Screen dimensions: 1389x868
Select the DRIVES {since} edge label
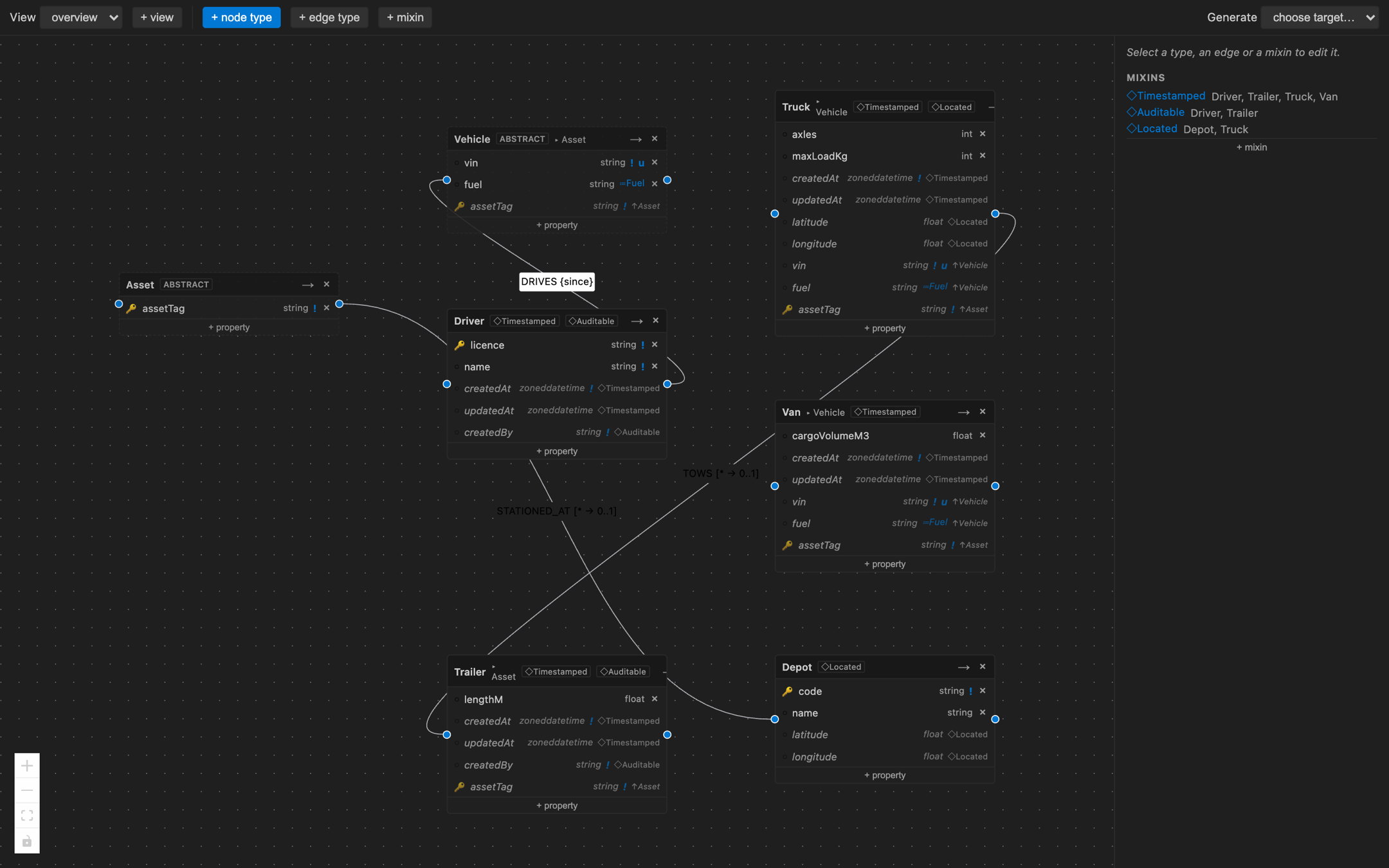[x=557, y=282]
